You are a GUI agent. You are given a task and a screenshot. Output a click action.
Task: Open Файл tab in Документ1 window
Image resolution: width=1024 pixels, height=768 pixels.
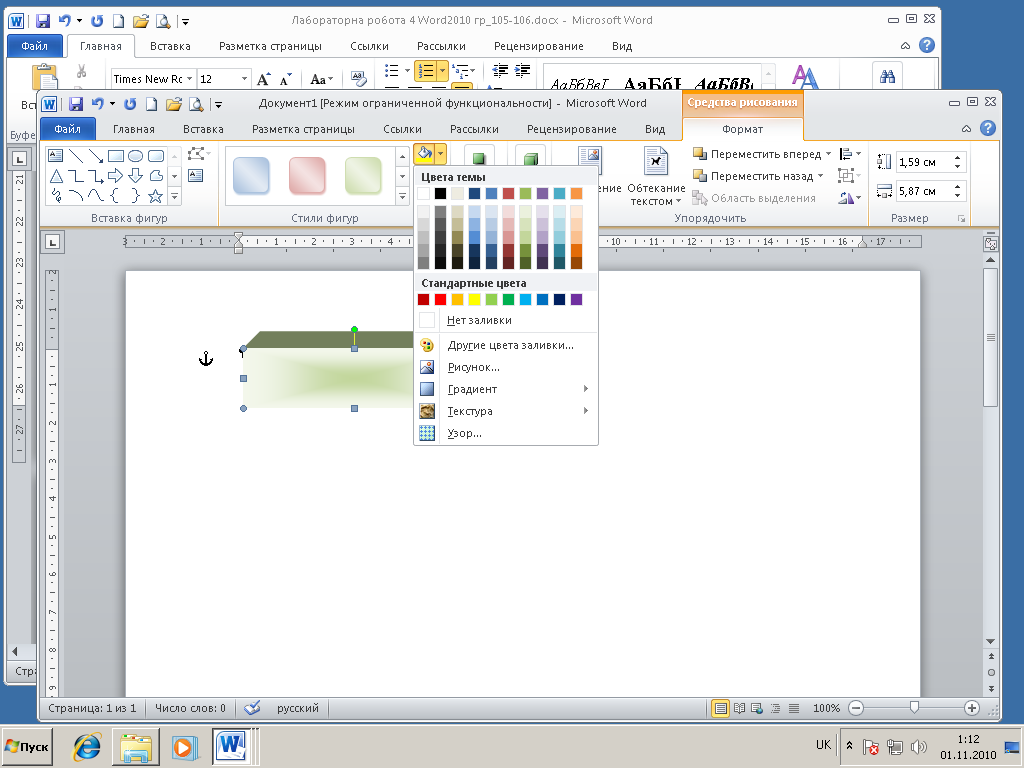click(x=68, y=129)
